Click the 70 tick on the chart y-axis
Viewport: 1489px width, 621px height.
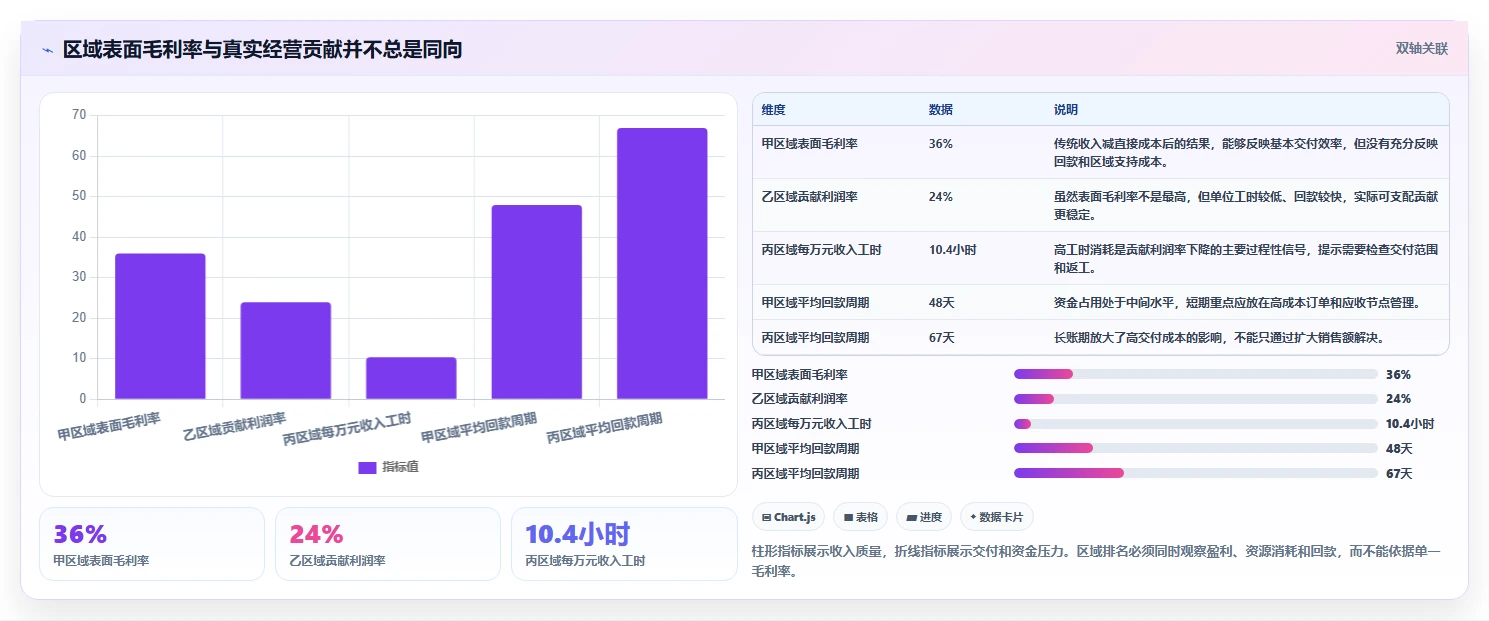pyautogui.click(x=79, y=115)
